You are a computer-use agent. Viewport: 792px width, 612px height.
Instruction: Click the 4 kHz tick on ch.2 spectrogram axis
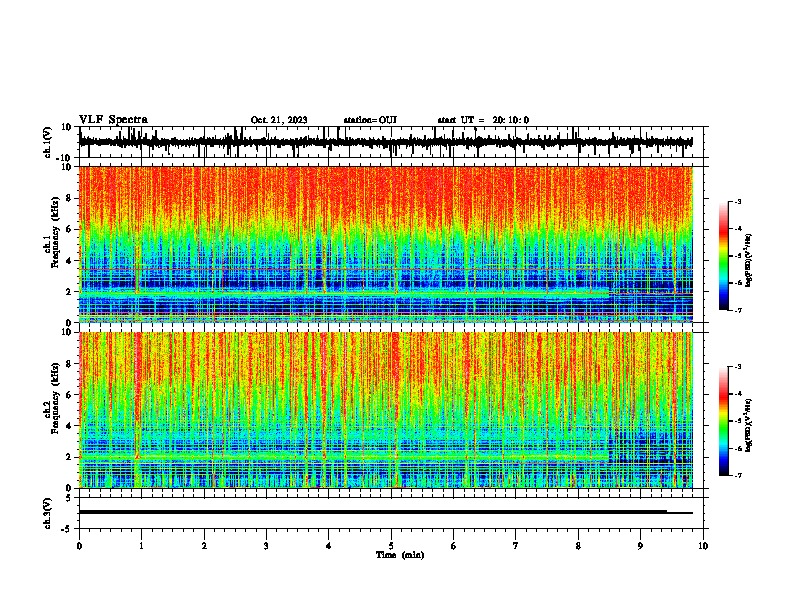pos(70,426)
